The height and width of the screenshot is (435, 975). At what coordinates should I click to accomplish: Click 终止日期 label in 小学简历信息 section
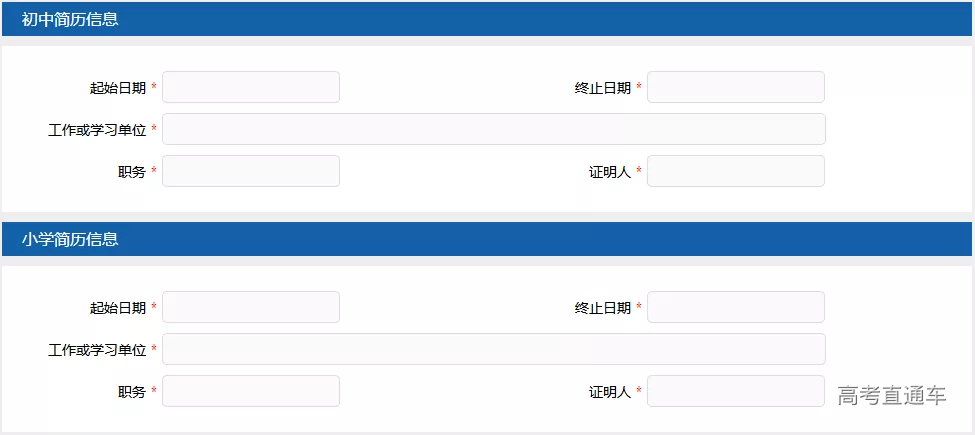[x=602, y=308]
